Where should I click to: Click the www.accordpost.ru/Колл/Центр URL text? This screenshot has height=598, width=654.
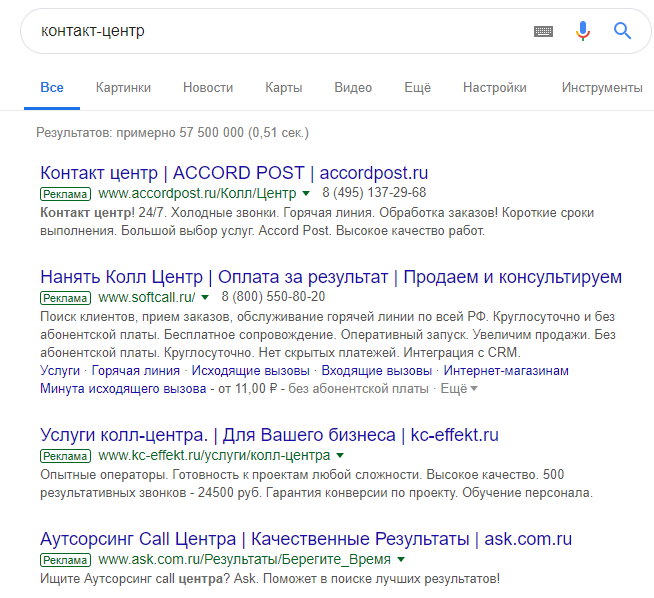pyautogui.click(x=197, y=193)
